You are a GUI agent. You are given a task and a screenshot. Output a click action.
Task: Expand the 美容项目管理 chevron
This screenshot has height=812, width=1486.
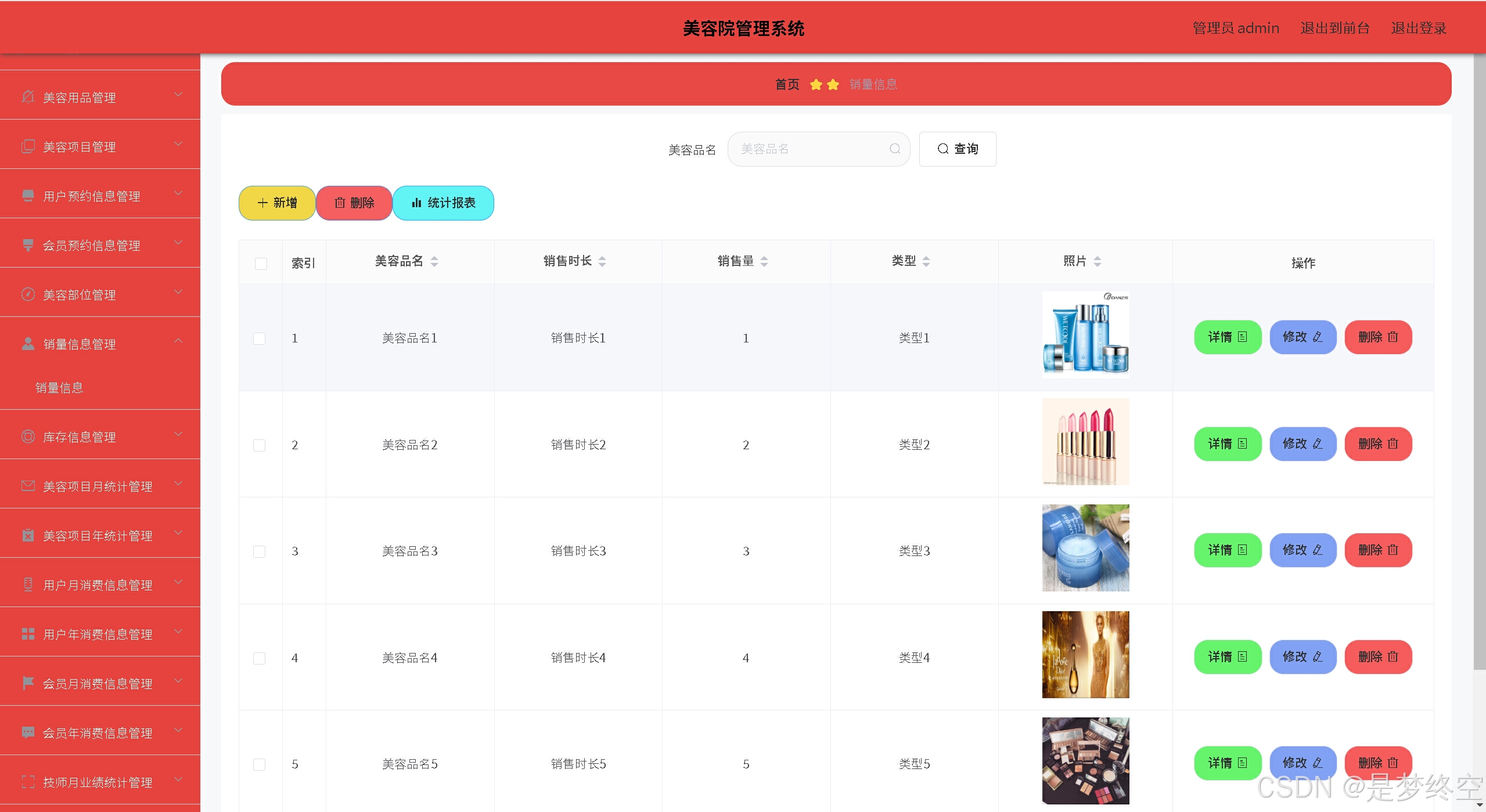tap(178, 144)
